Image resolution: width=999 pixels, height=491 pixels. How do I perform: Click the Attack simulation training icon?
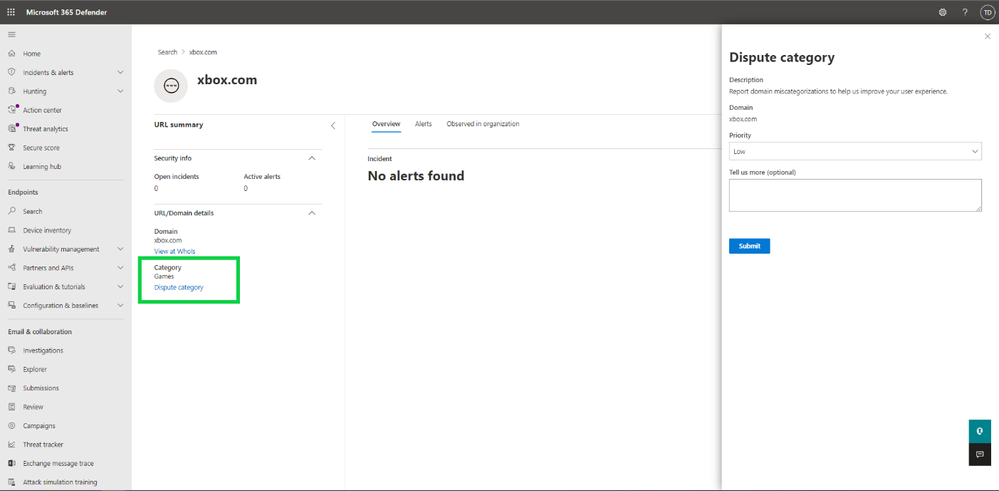pyautogui.click(x=11, y=482)
